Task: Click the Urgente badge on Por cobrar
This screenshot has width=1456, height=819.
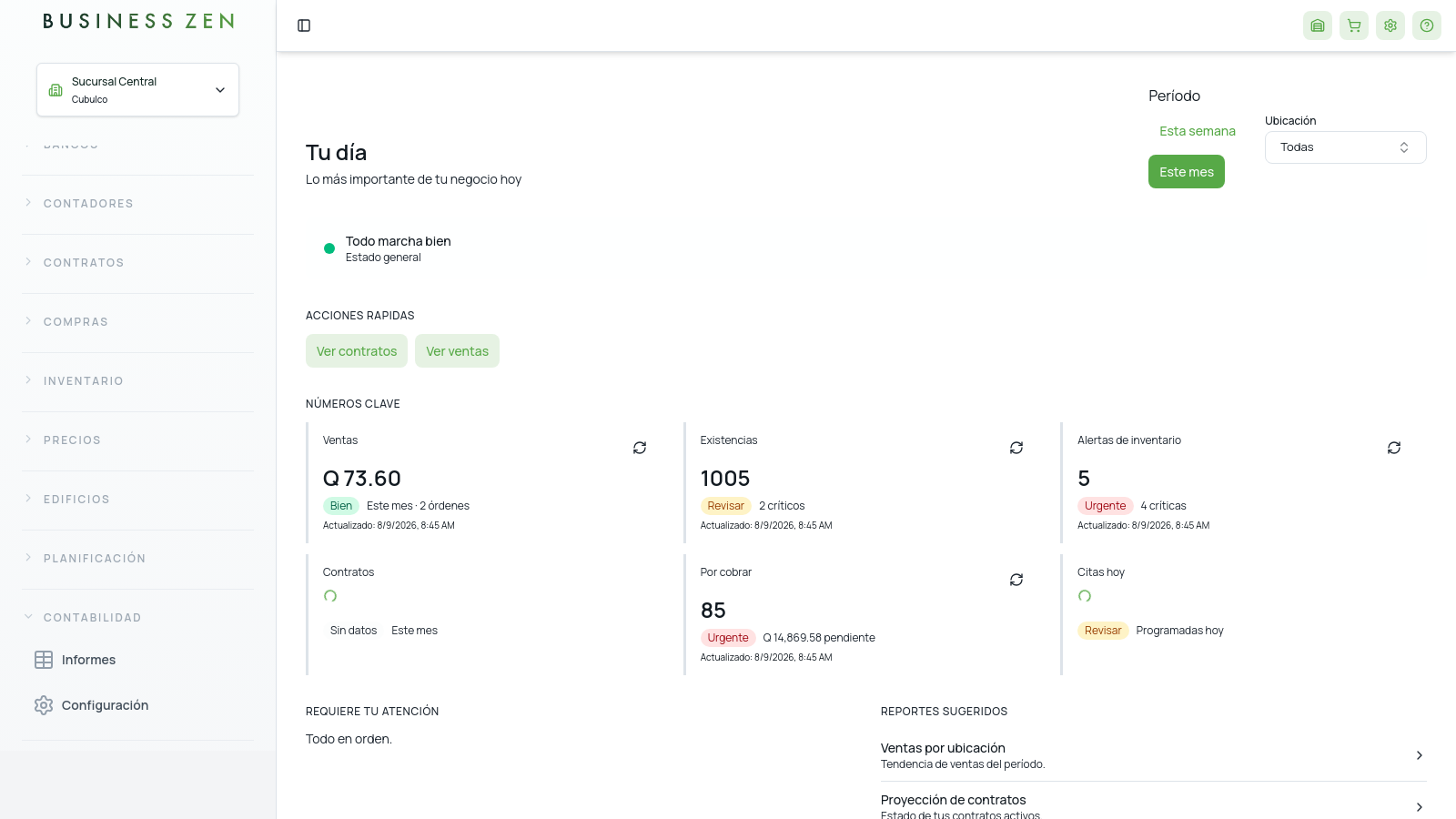Action: [728, 638]
